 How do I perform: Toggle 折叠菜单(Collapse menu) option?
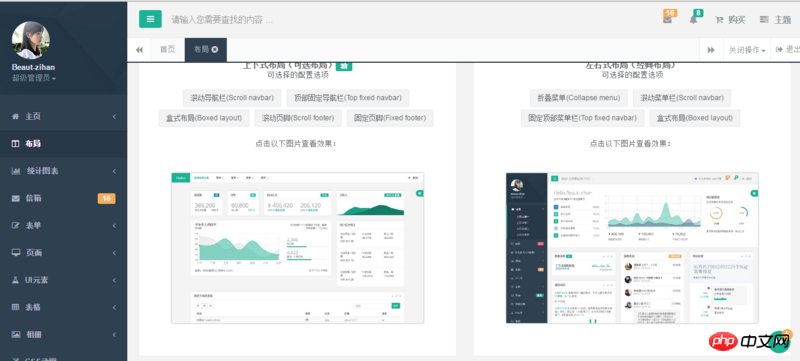pyautogui.click(x=579, y=98)
